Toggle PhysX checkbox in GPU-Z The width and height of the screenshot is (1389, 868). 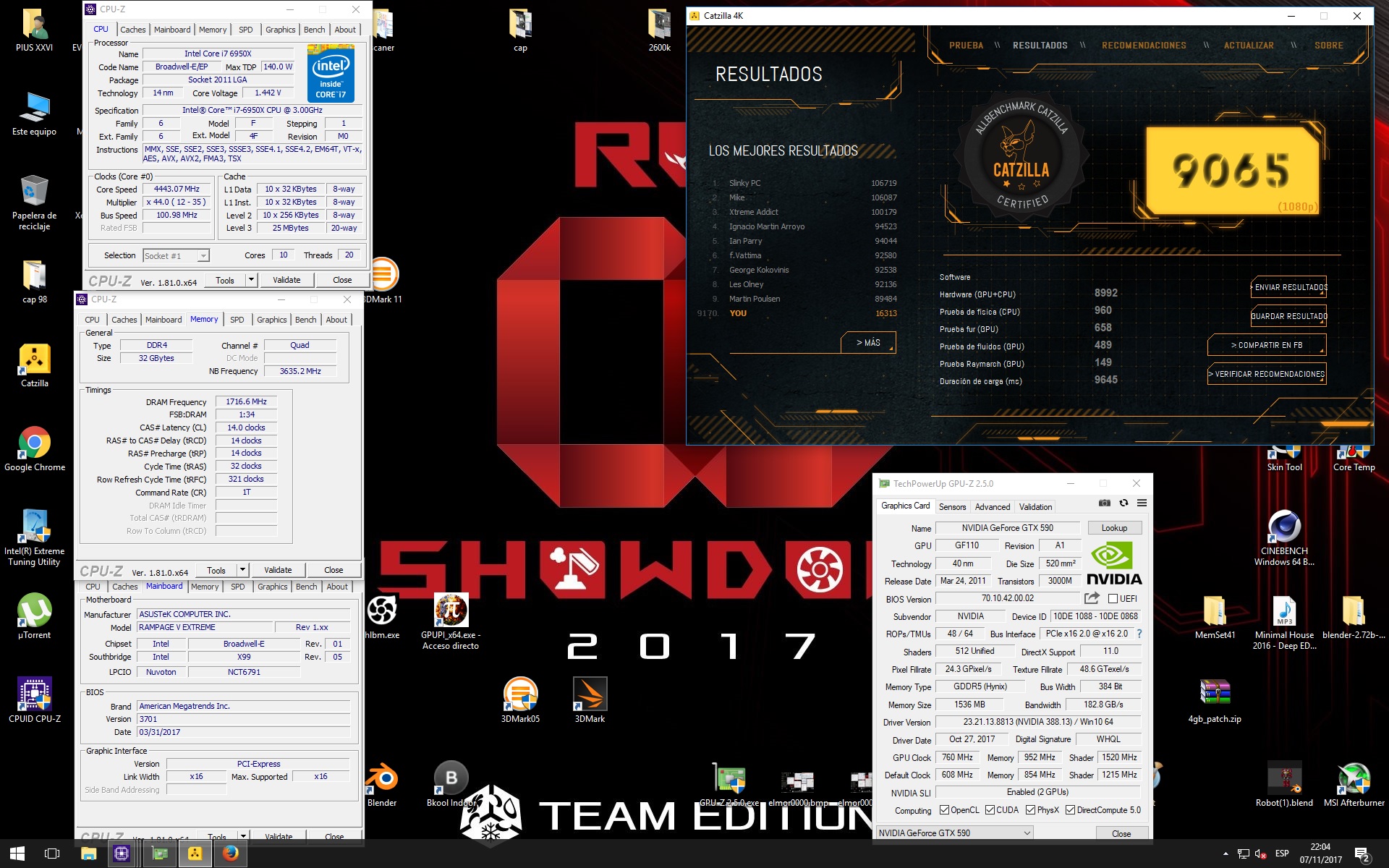(x=1030, y=810)
